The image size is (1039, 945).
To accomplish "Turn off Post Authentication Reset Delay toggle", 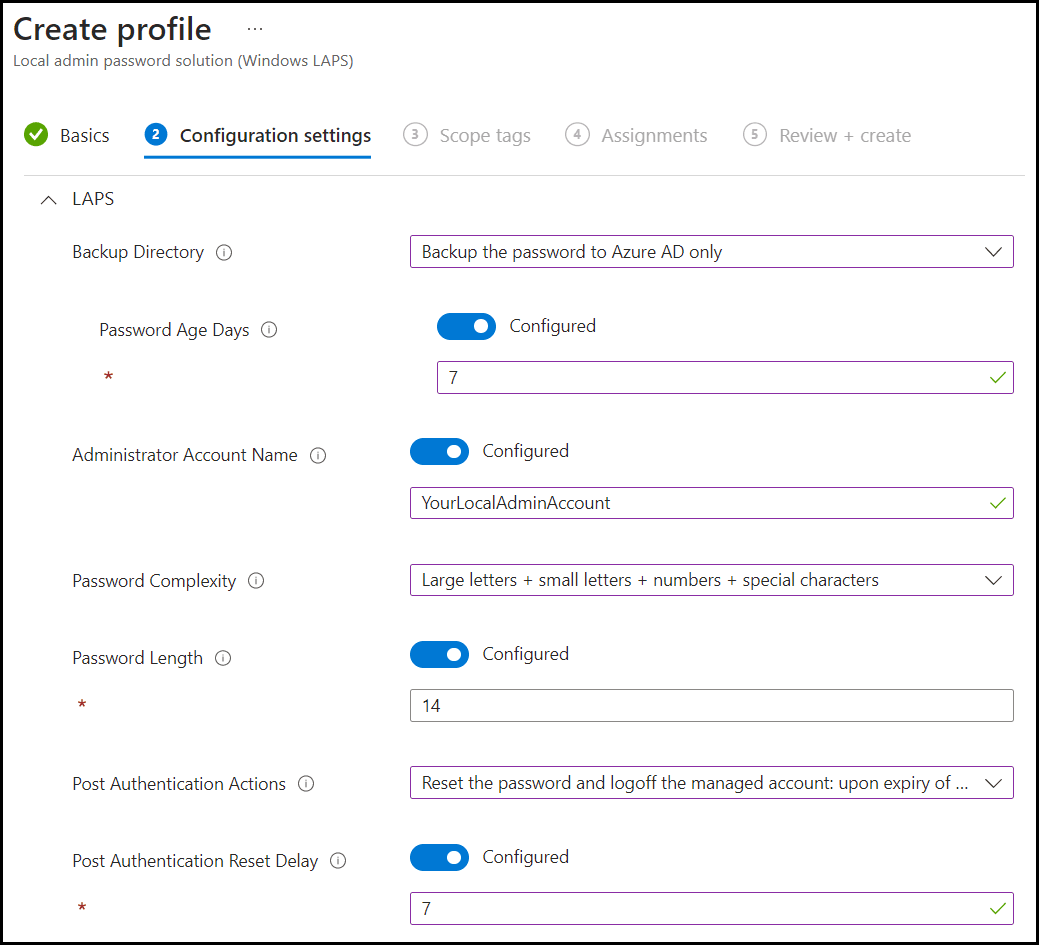I will click(439, 858).
